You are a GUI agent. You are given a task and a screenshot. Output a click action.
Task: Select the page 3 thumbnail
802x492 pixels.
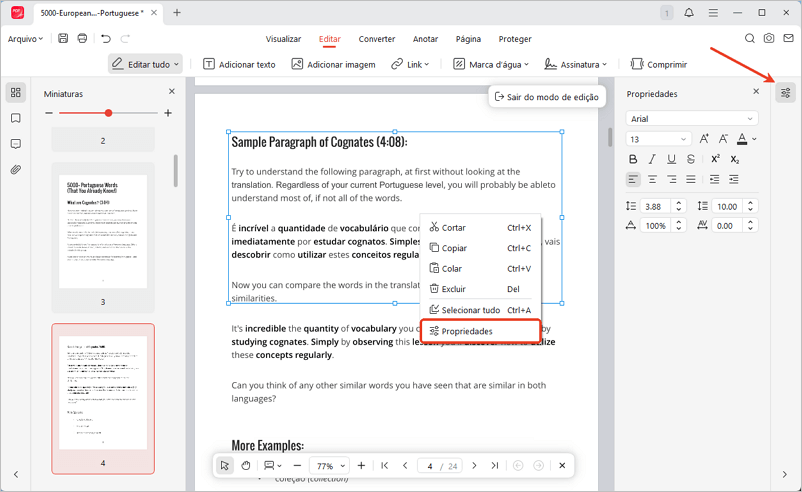coord(103,233)
